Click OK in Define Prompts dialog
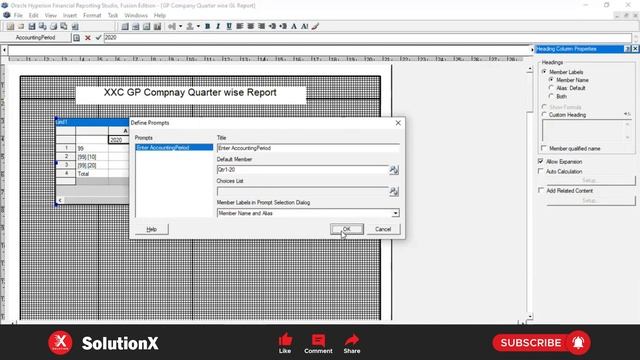The height and width of the screenshot is (360, 640). 347,229
